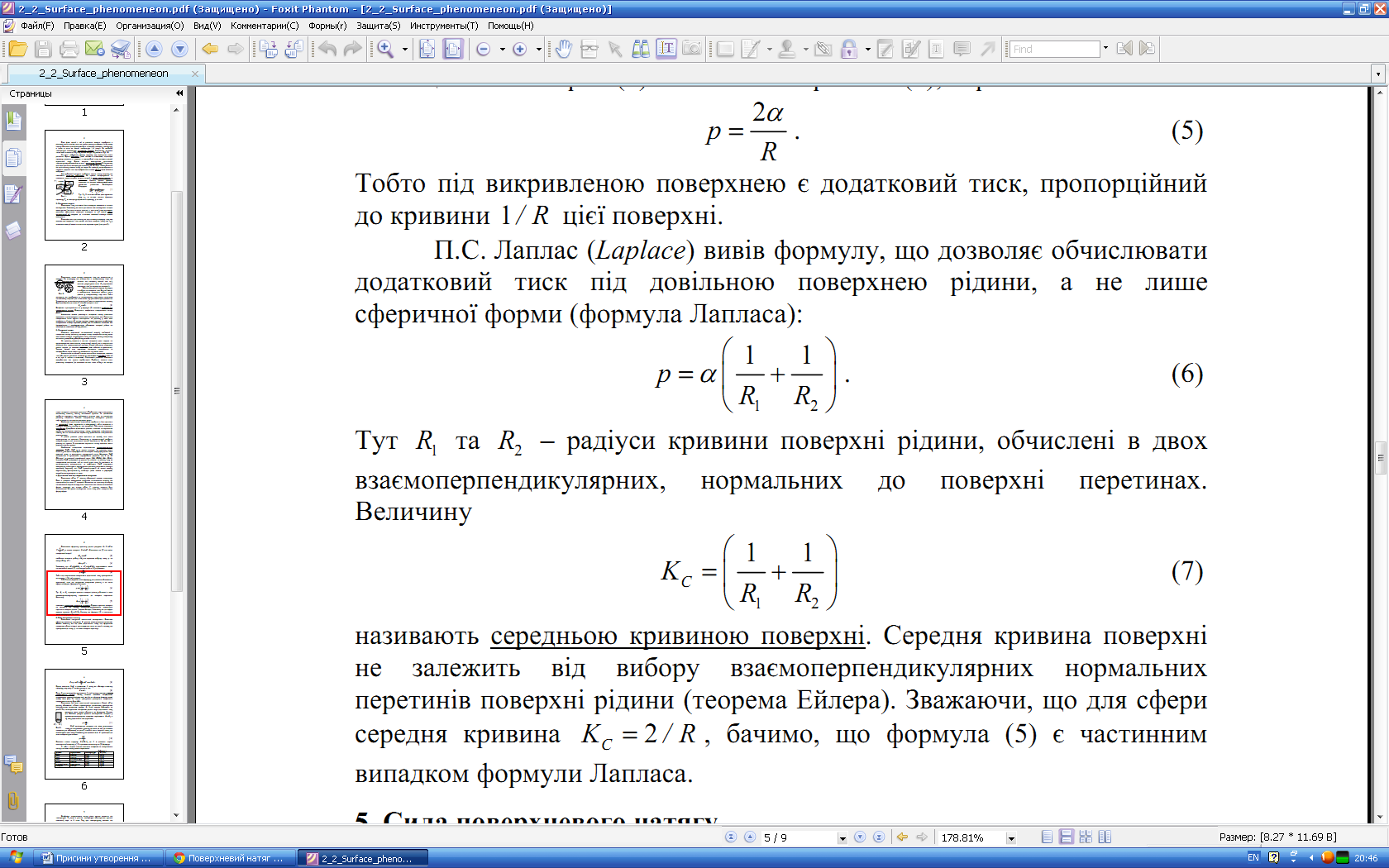The width and height of the screenshot is (1389, 868).
Task: Click the scanner icon in toolbar
Action: coord(121,50)
